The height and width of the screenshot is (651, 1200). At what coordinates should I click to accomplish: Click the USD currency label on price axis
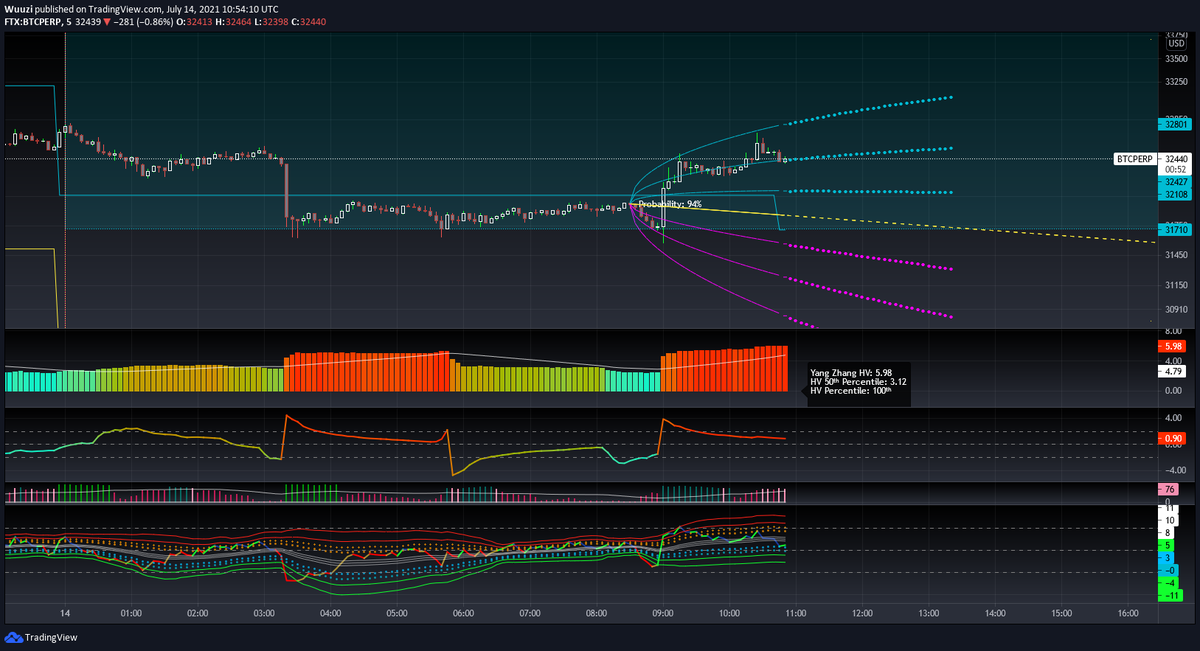[x=1175, y=43]
